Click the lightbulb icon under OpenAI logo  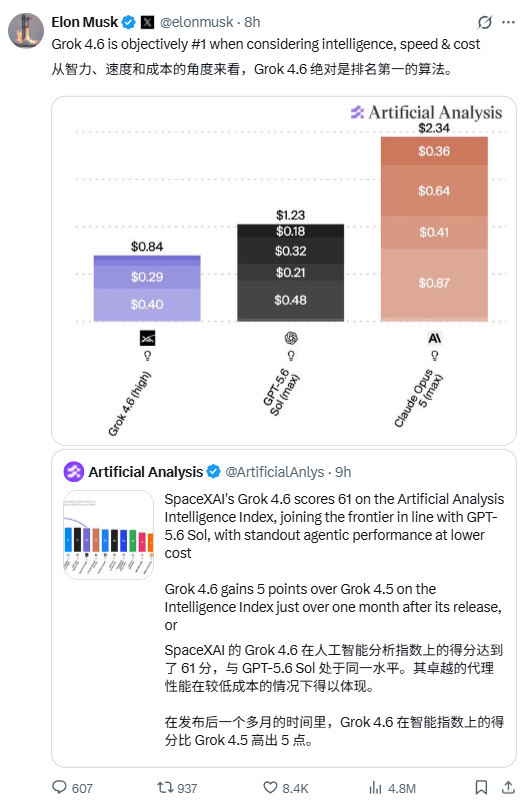click(x=291, y=355)
